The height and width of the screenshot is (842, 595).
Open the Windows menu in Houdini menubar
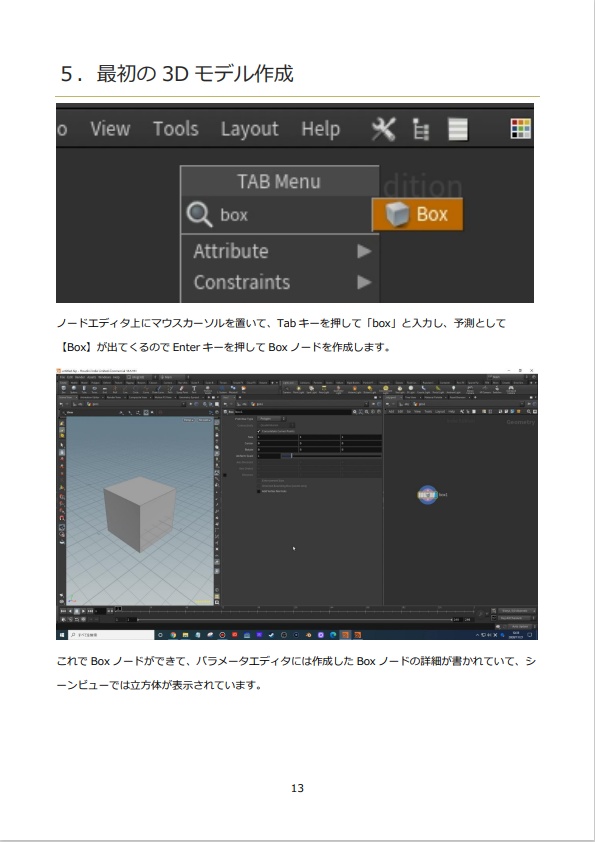104,377
